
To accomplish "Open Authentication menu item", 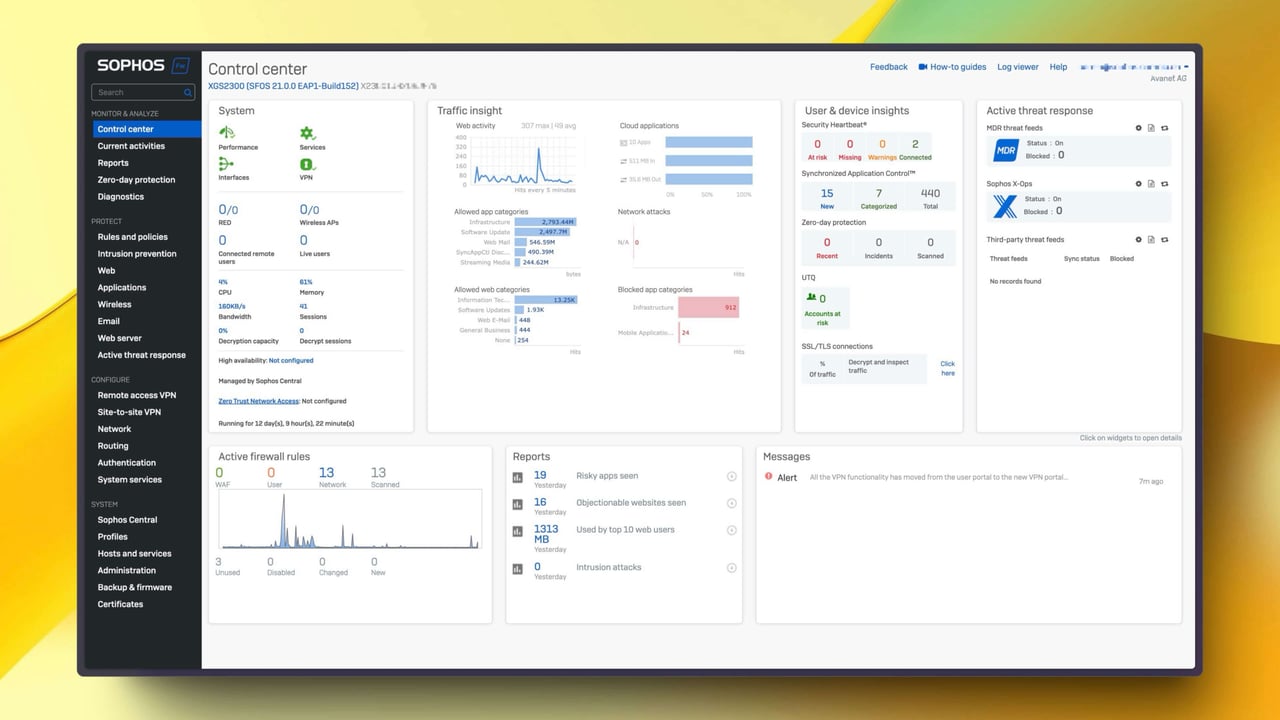I will (127, 463).
